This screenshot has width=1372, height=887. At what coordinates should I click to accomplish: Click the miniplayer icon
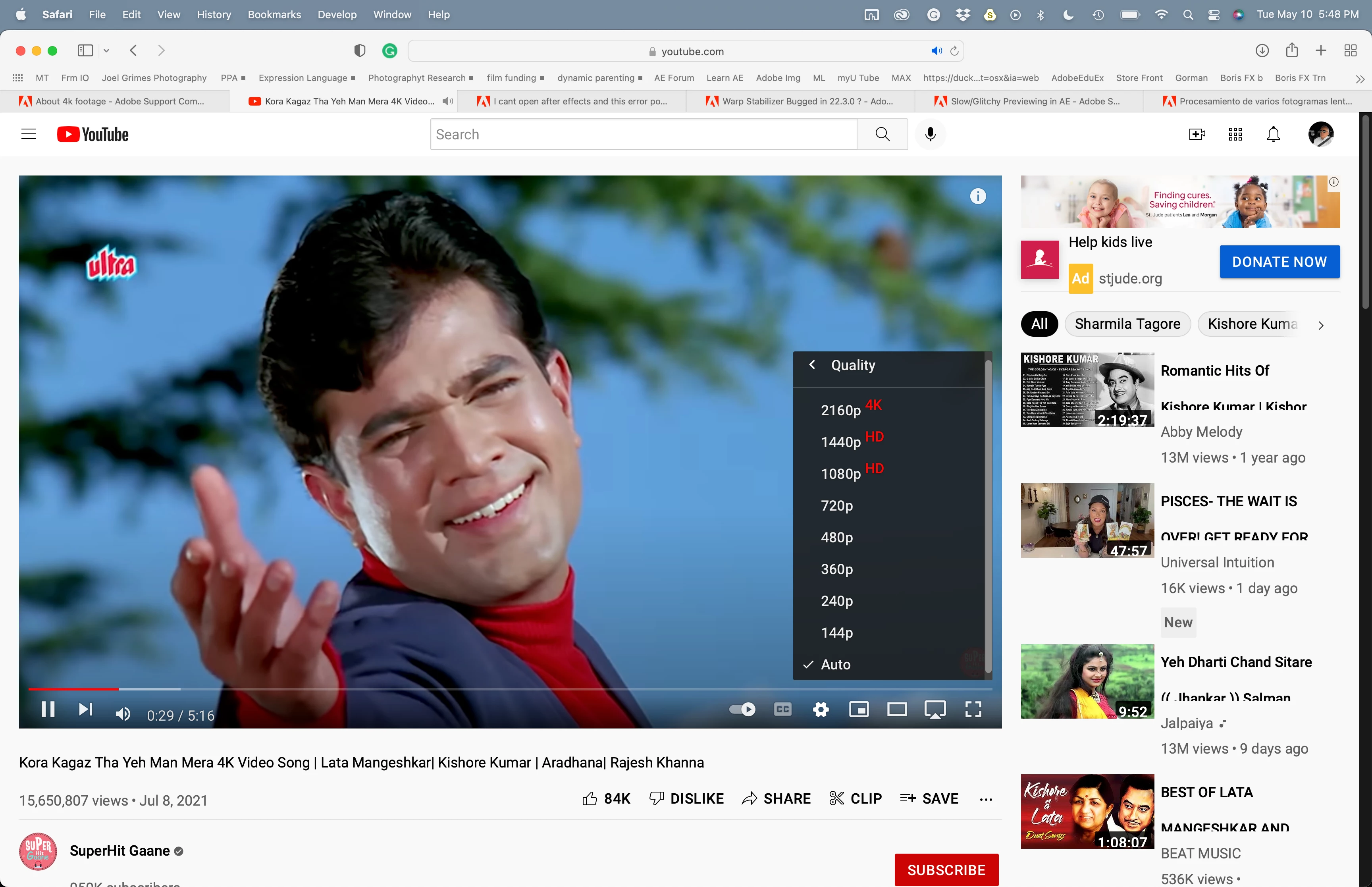[x=858, y=709]
